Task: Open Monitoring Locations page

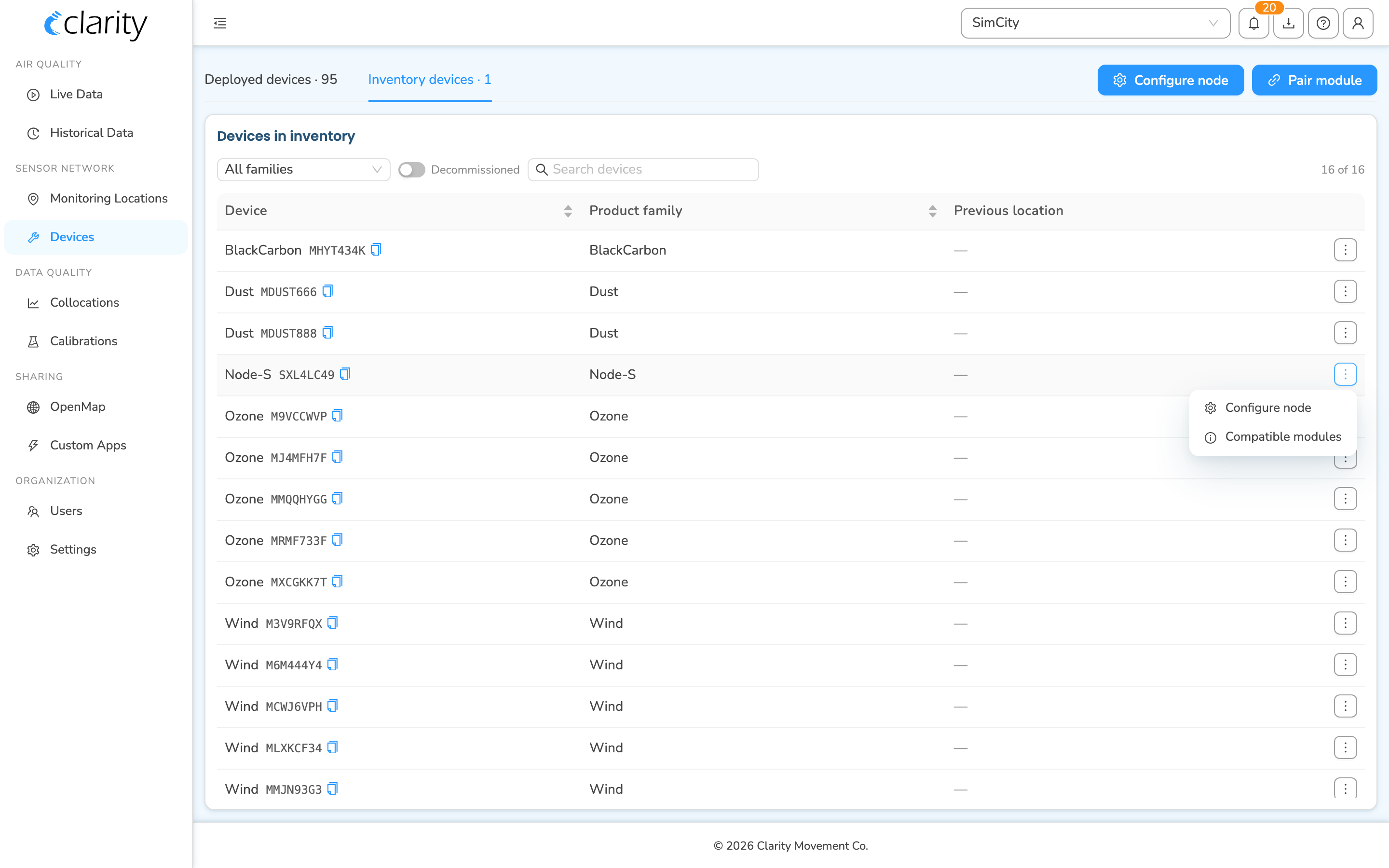Action: tap(96, 198)
